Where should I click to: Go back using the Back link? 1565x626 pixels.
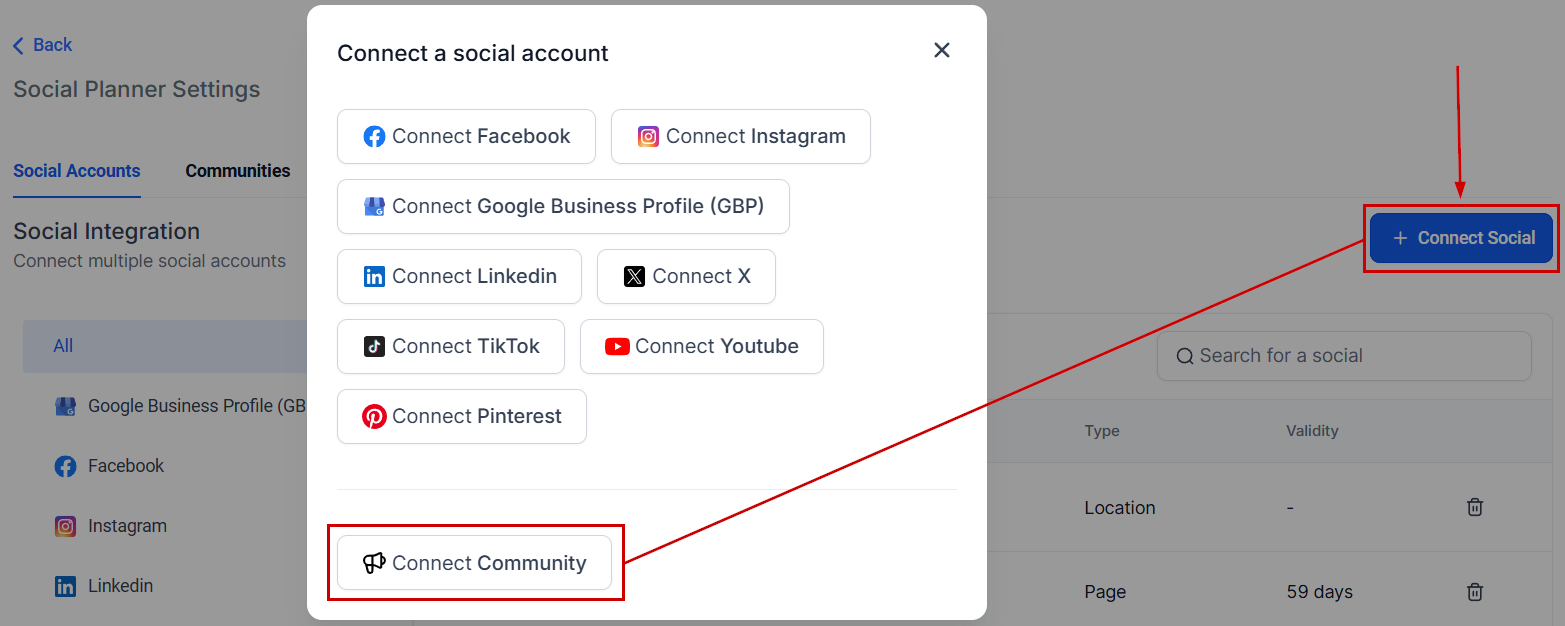pyautogui.click(x=42, y=45)
